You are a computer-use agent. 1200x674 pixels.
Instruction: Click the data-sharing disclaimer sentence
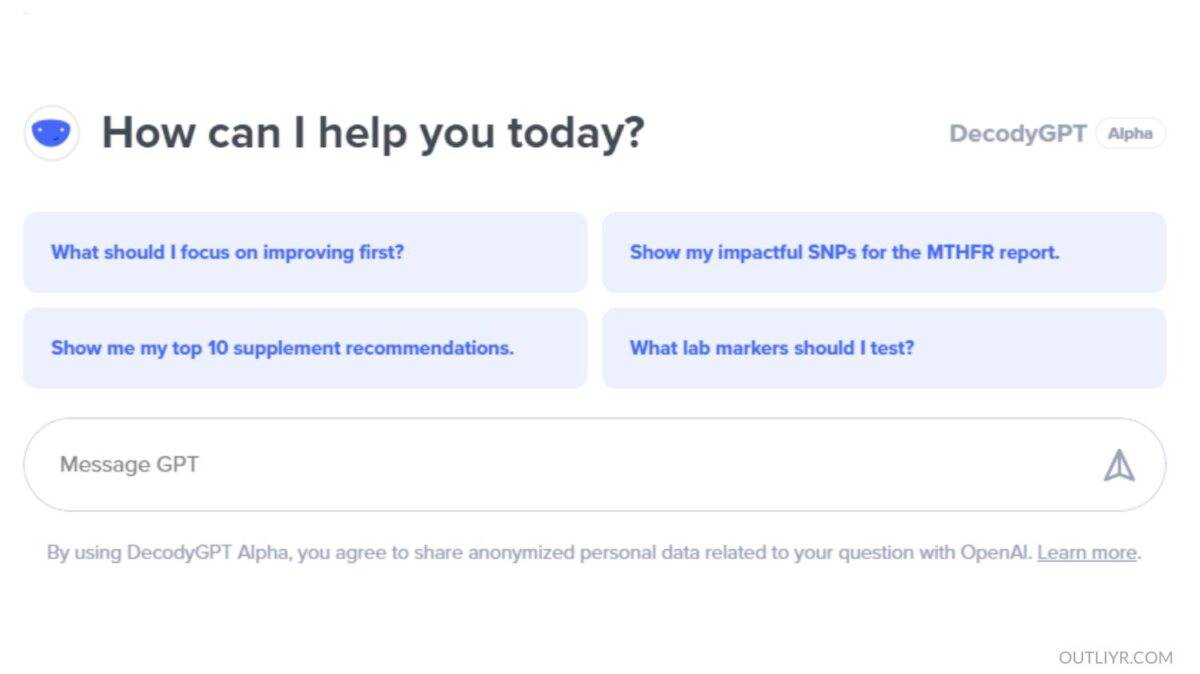[540, 553]
